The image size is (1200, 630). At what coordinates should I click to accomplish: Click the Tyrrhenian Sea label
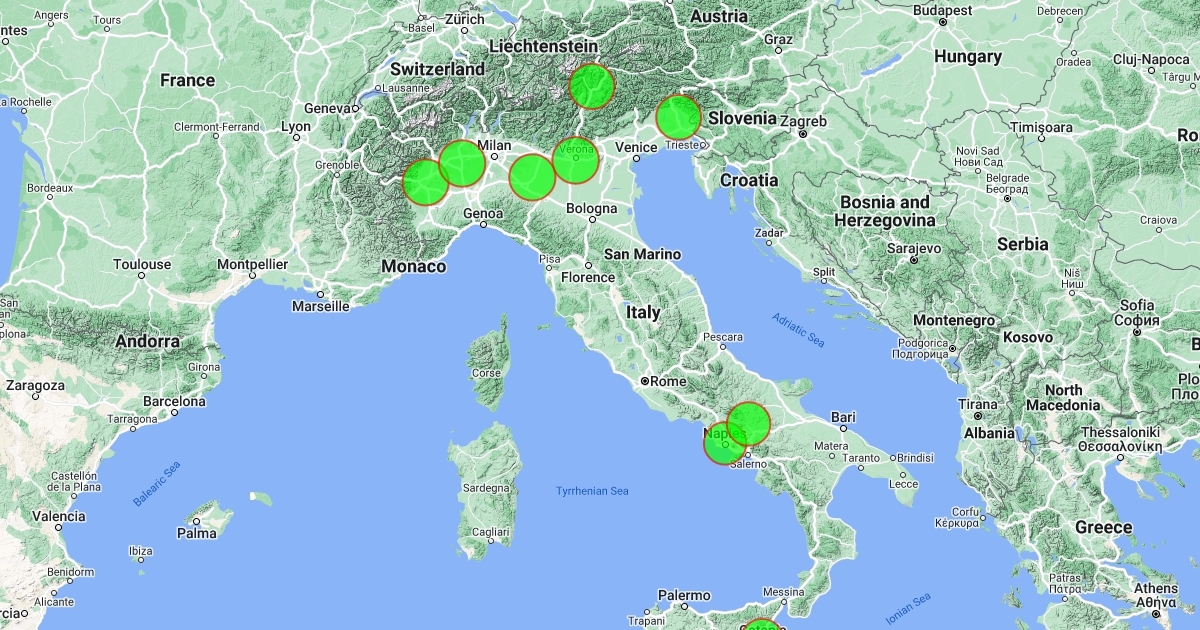coord(592,490)
